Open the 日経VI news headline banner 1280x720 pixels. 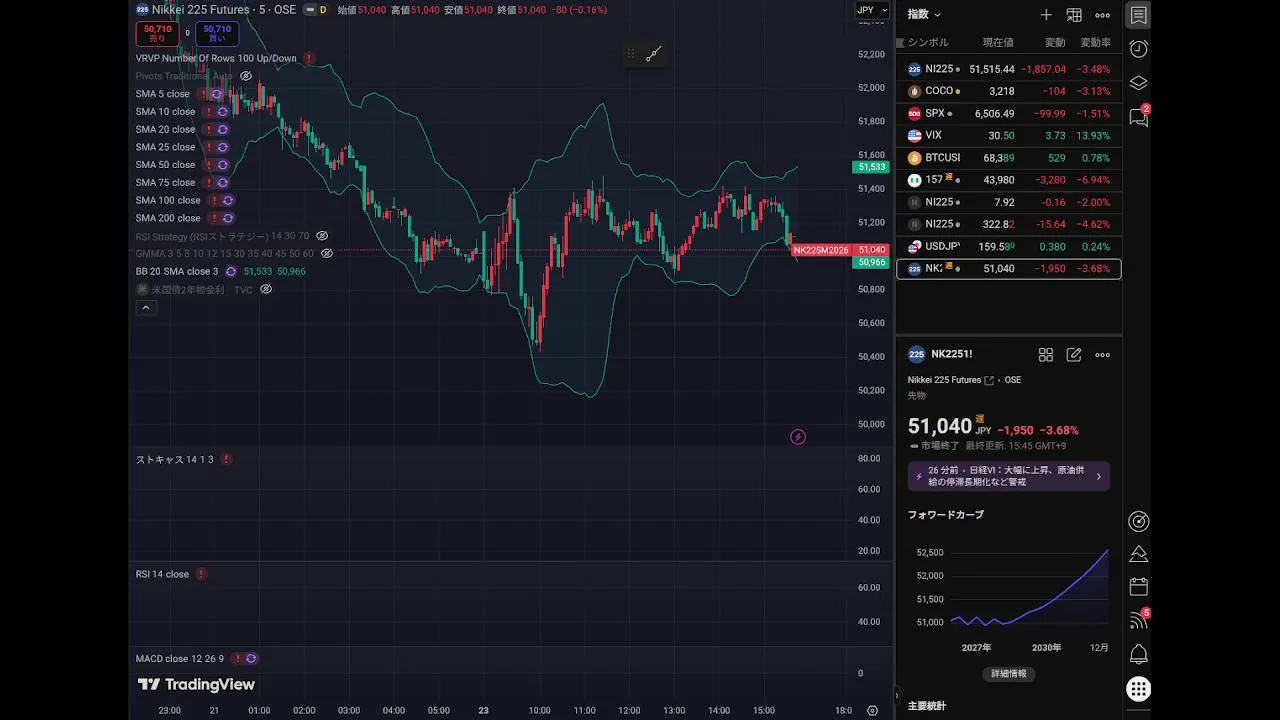(x=1008, y=476)
